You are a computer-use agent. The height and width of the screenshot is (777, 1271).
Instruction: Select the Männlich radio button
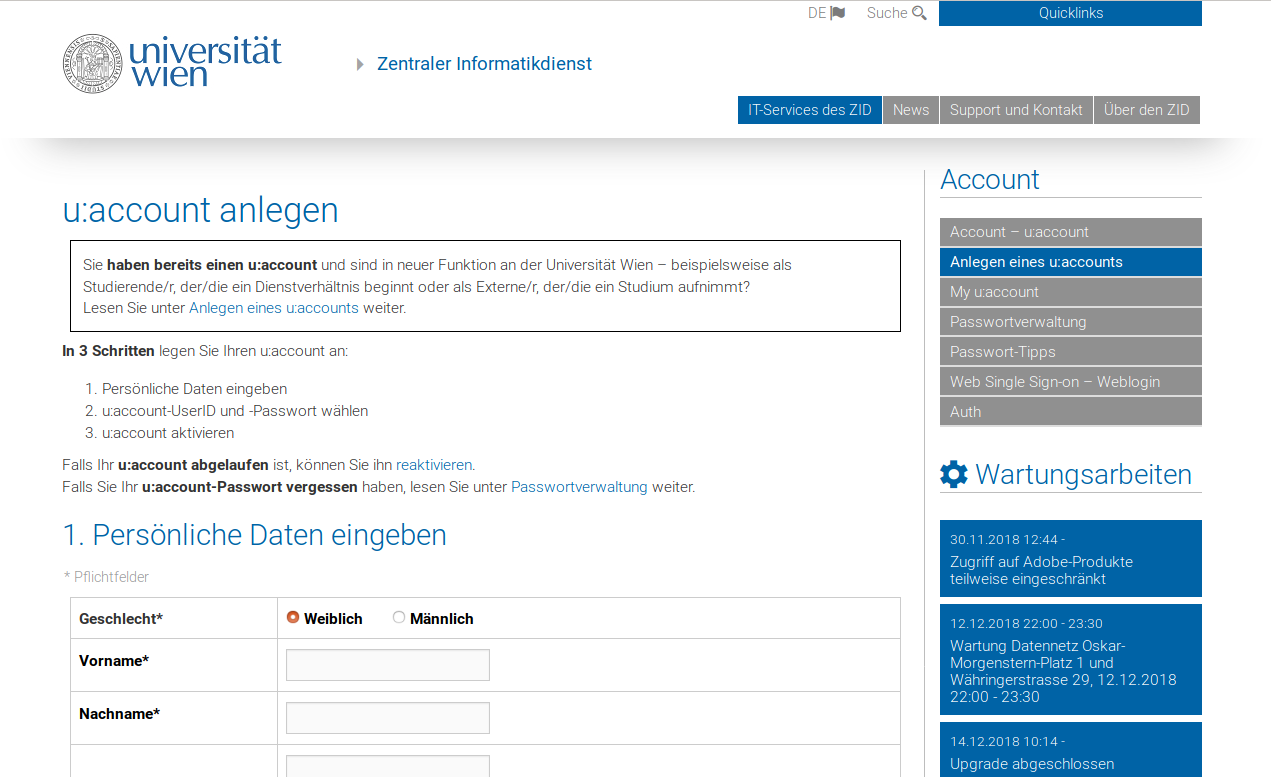399,617
